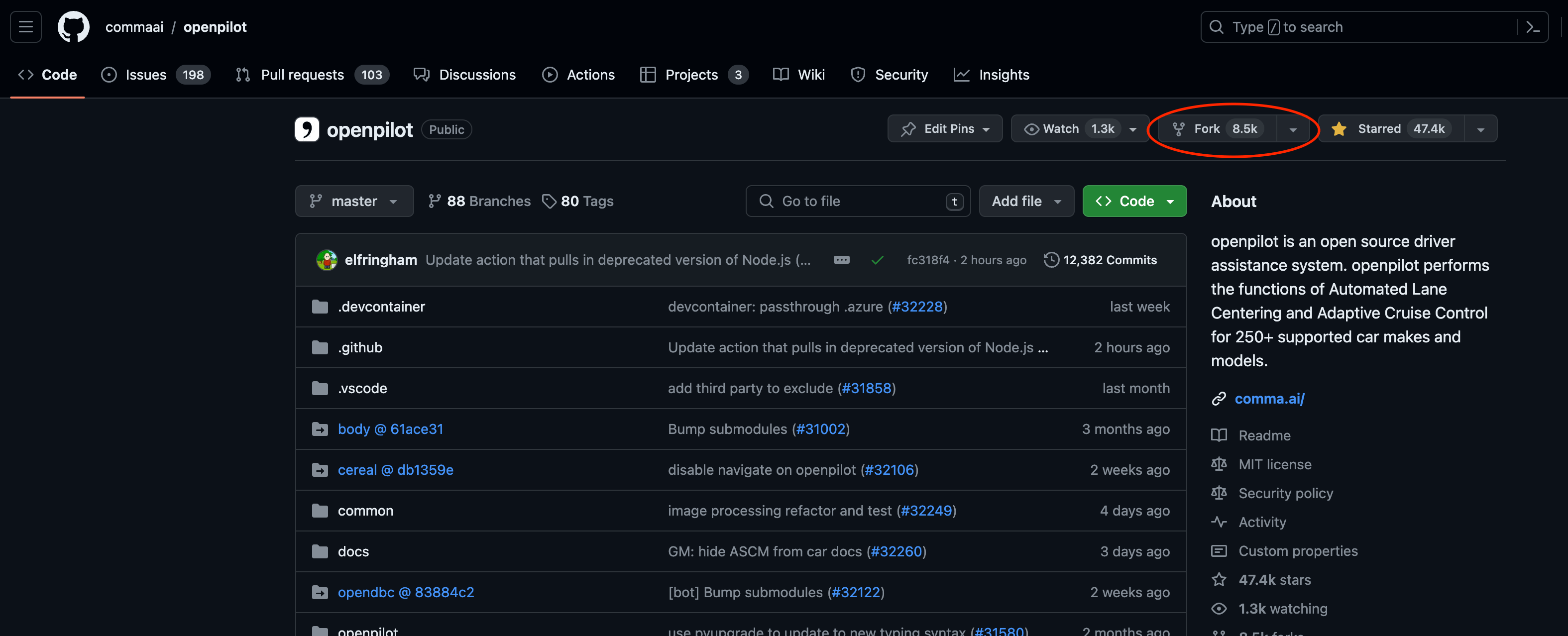
Task: Click the .devcontainer folder icon
Action: (320, 307)
